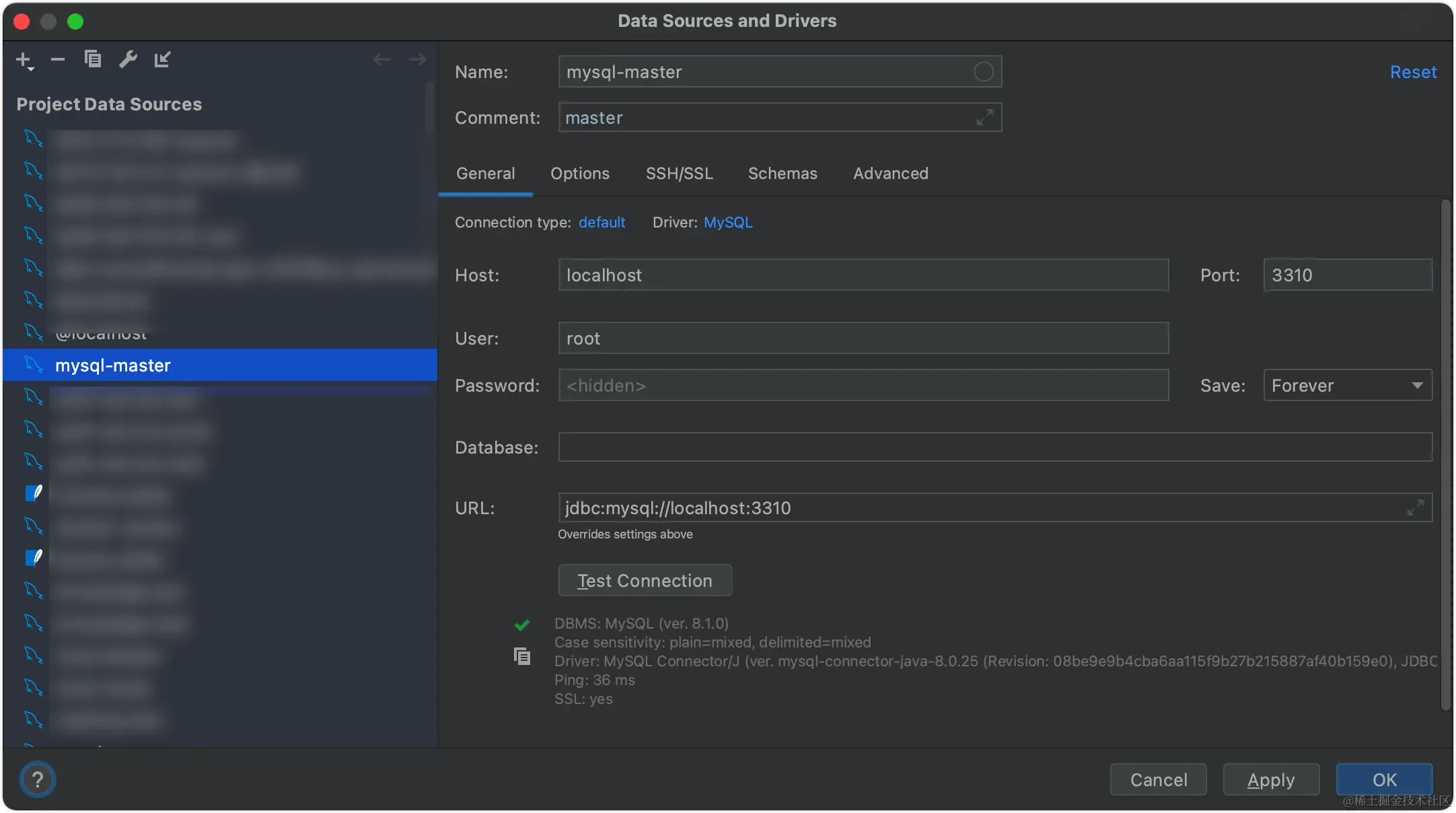1456x813 pixels.
Task: Open the Save password Forever dropdown
Action: (1348, 386)
